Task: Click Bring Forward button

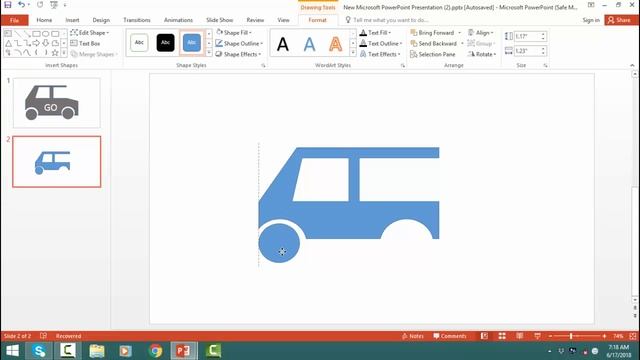Action: click(x=432, y=33)
